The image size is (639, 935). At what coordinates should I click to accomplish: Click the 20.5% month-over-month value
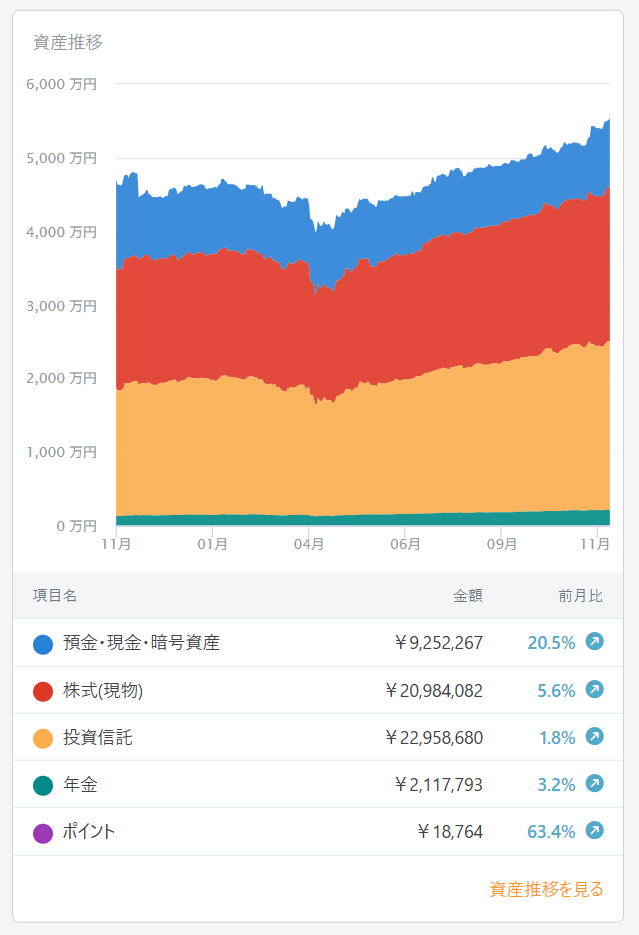tap(551, 643)
